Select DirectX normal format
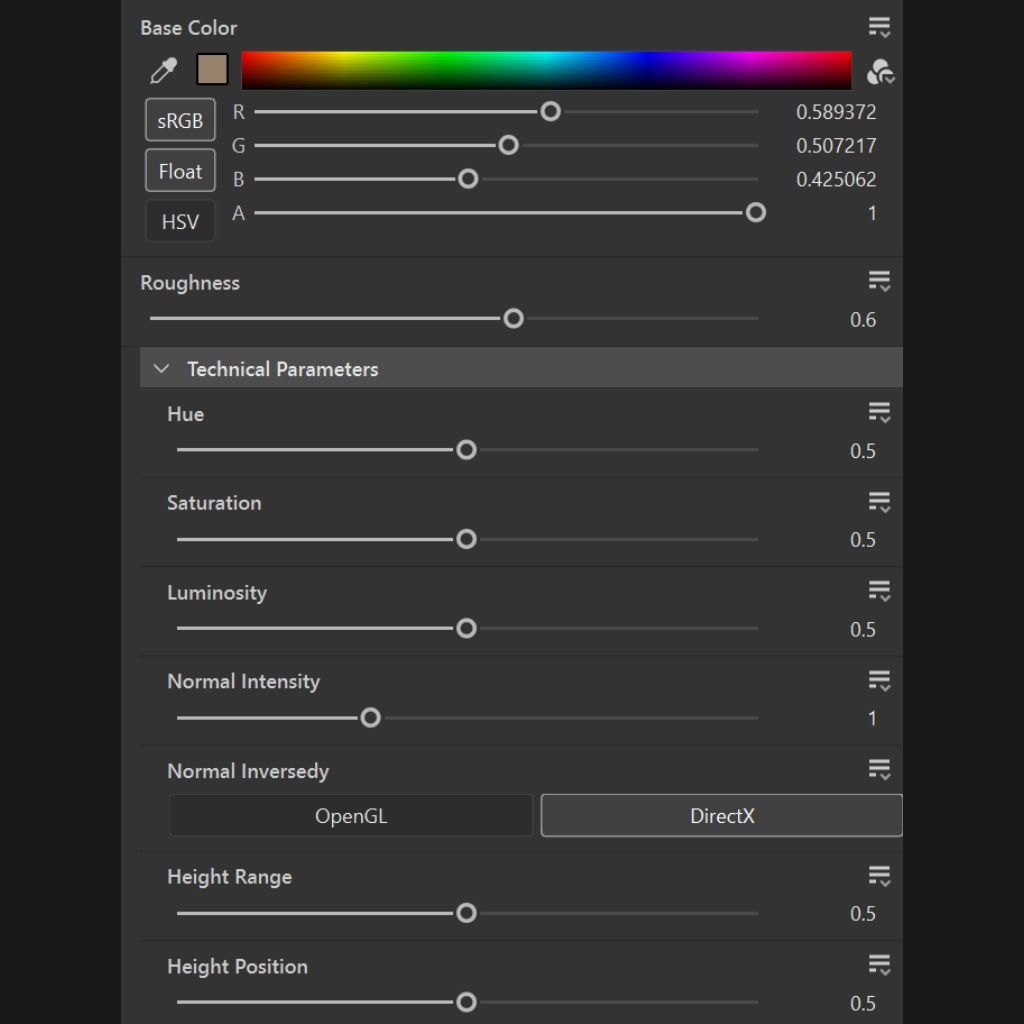This screenshot has width=1024, height=1024. 721,816
